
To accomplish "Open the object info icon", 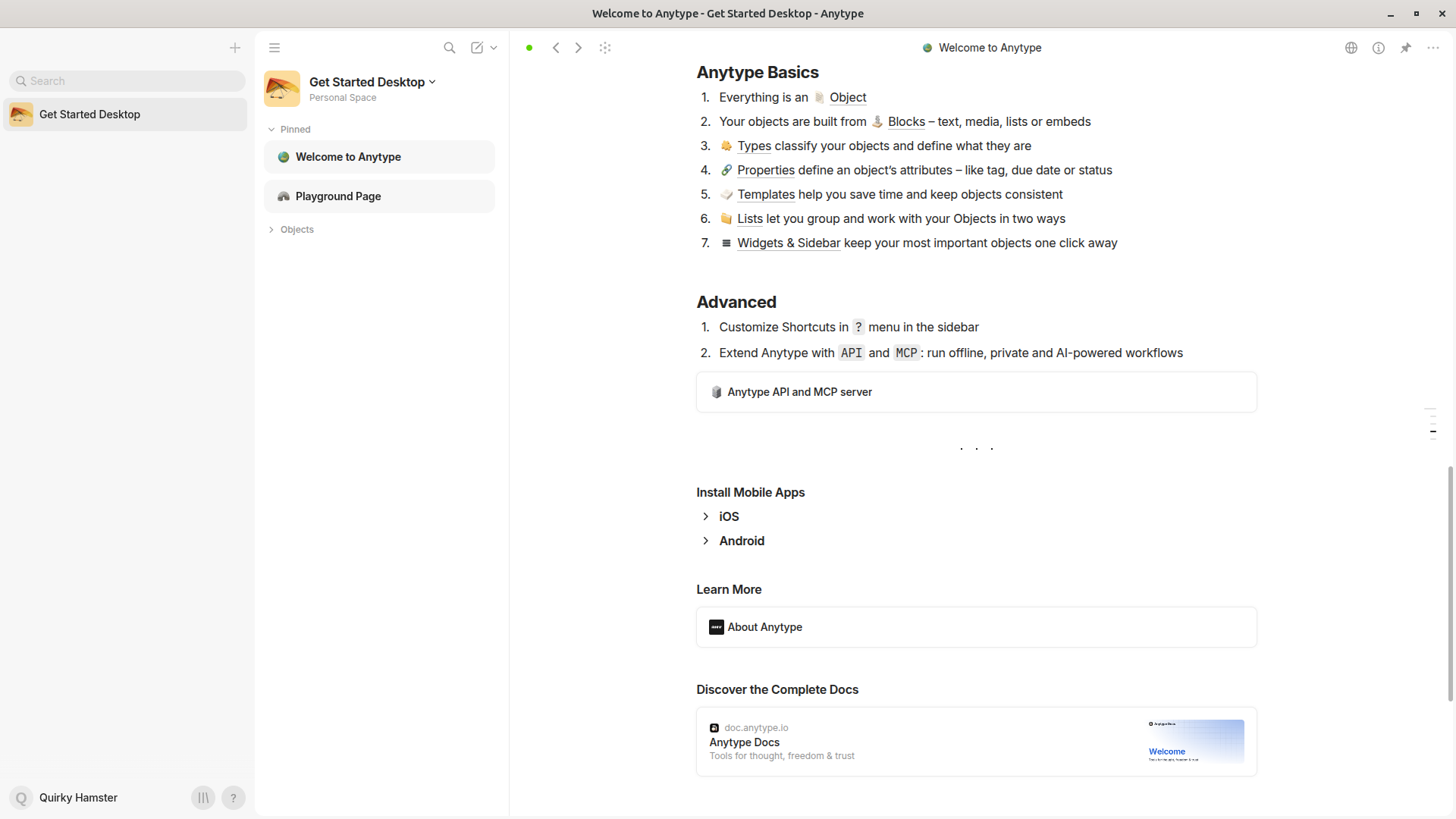I will [1379, 48].
